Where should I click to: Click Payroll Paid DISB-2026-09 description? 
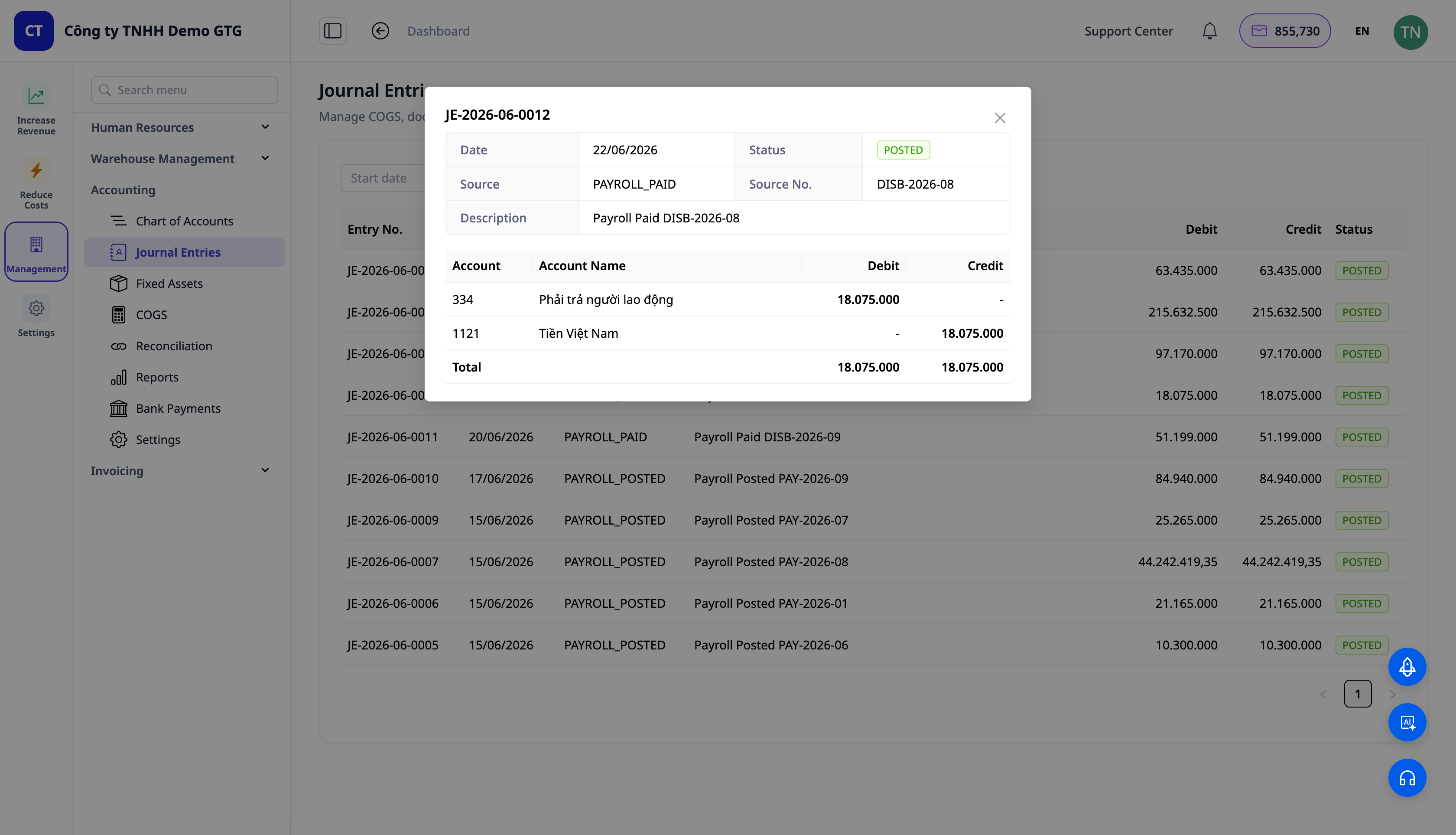767,437
